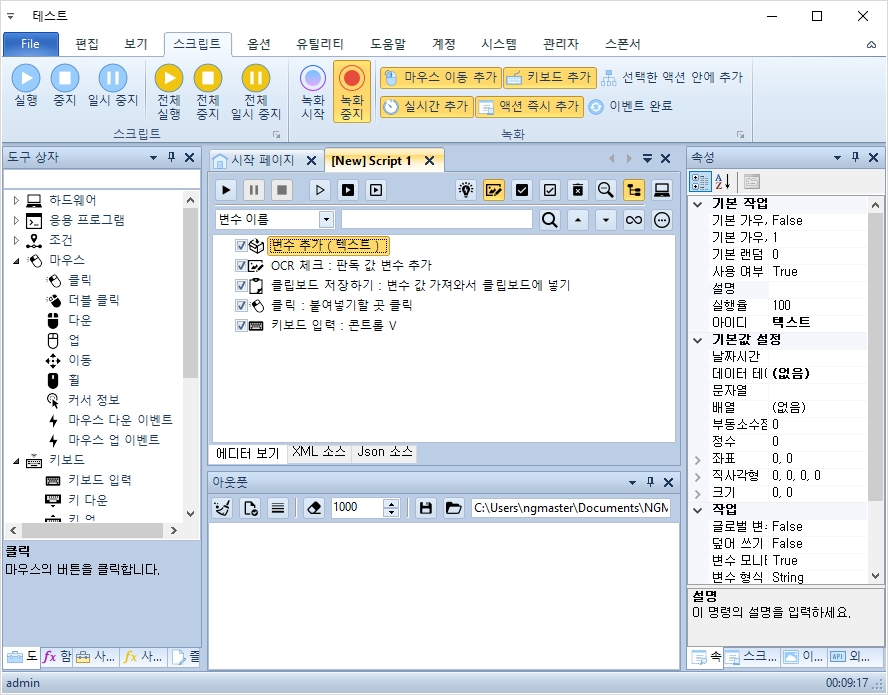Screen dimensions: 888x695
Task: Switch to the Json 소스 view tab
Action: pos(385,452)
